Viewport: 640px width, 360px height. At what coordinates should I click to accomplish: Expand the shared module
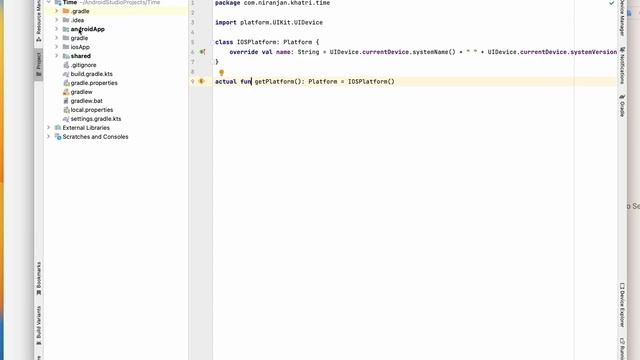point(57,56)
